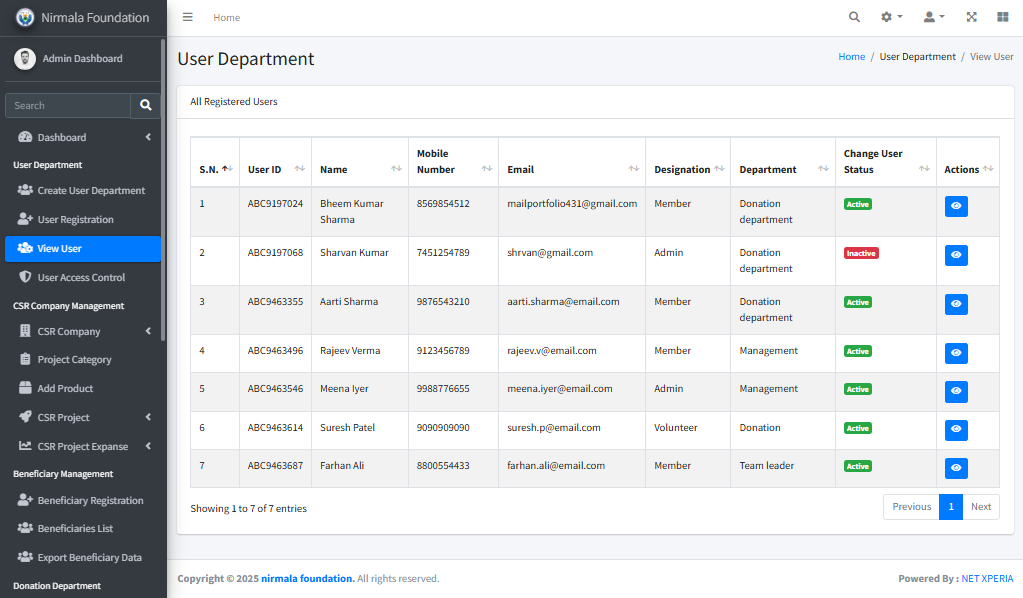The width and height of the screenshot is (1023, 598).
Task: Open the settings gear dropdown
Action: (890, 17)
